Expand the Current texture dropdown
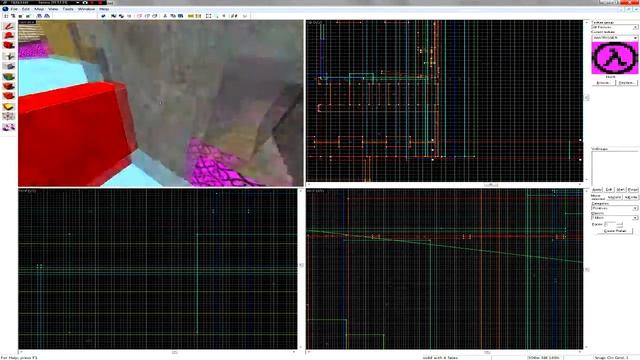 click(x=635, y=38)
